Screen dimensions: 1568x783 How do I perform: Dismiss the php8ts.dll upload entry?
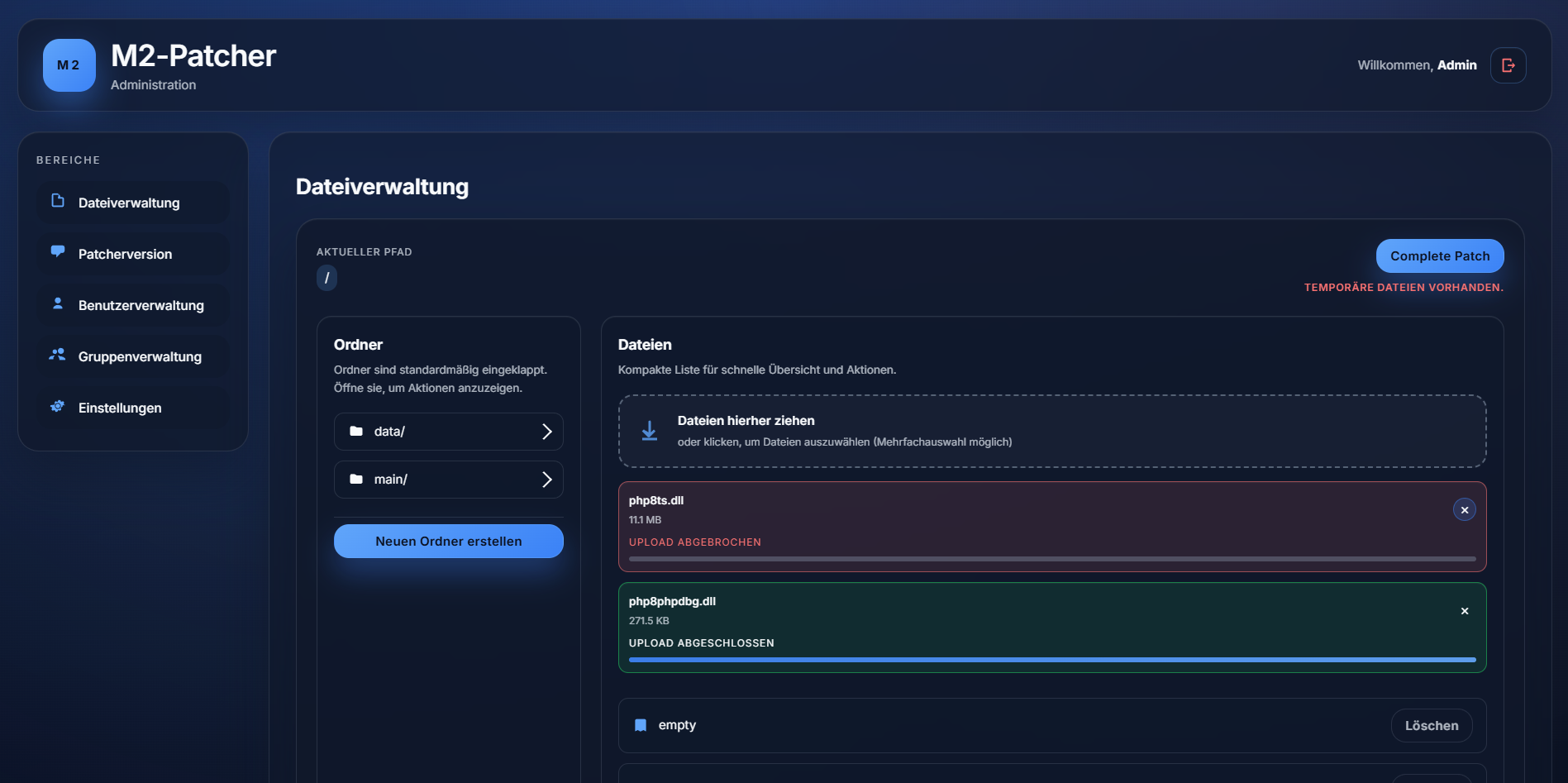tap(1465, 509)
